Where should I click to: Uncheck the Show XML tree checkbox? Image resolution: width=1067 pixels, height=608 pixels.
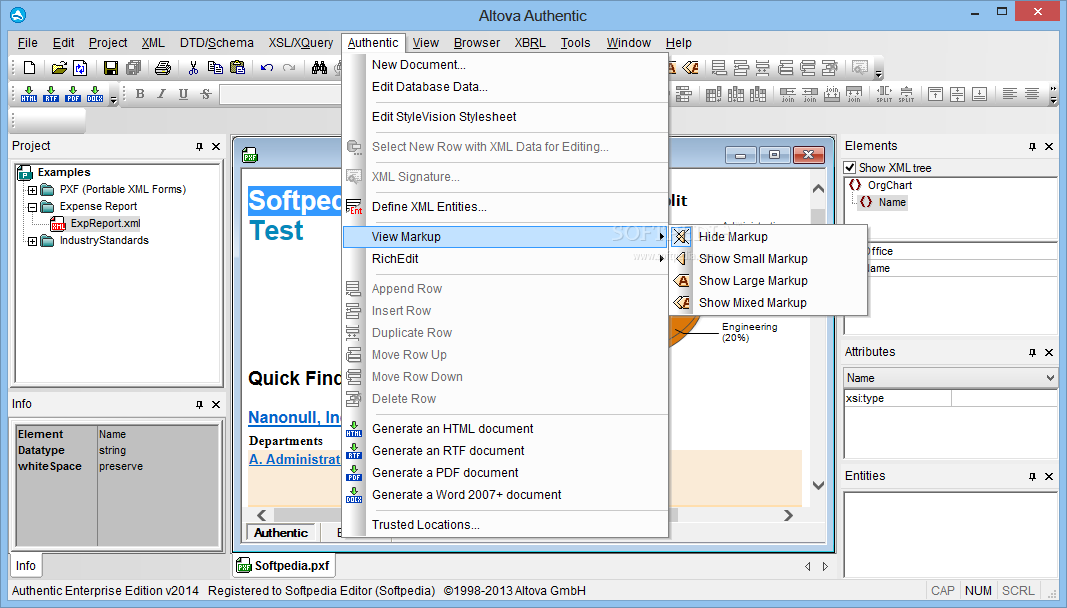tap(850, 167)
